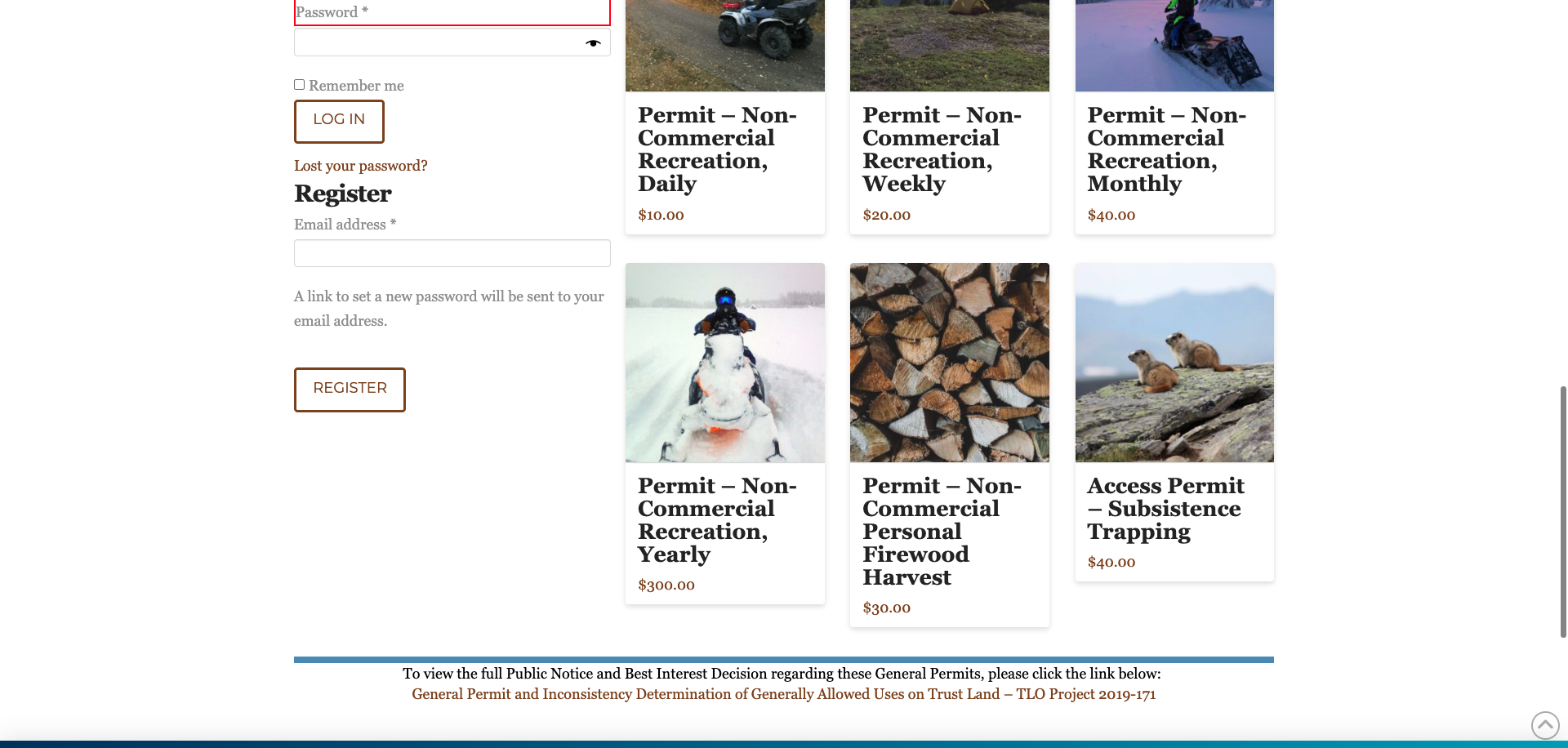
Task: Open Permit Non-Commercial Recreation Weekly
Action: coord(942,149)
